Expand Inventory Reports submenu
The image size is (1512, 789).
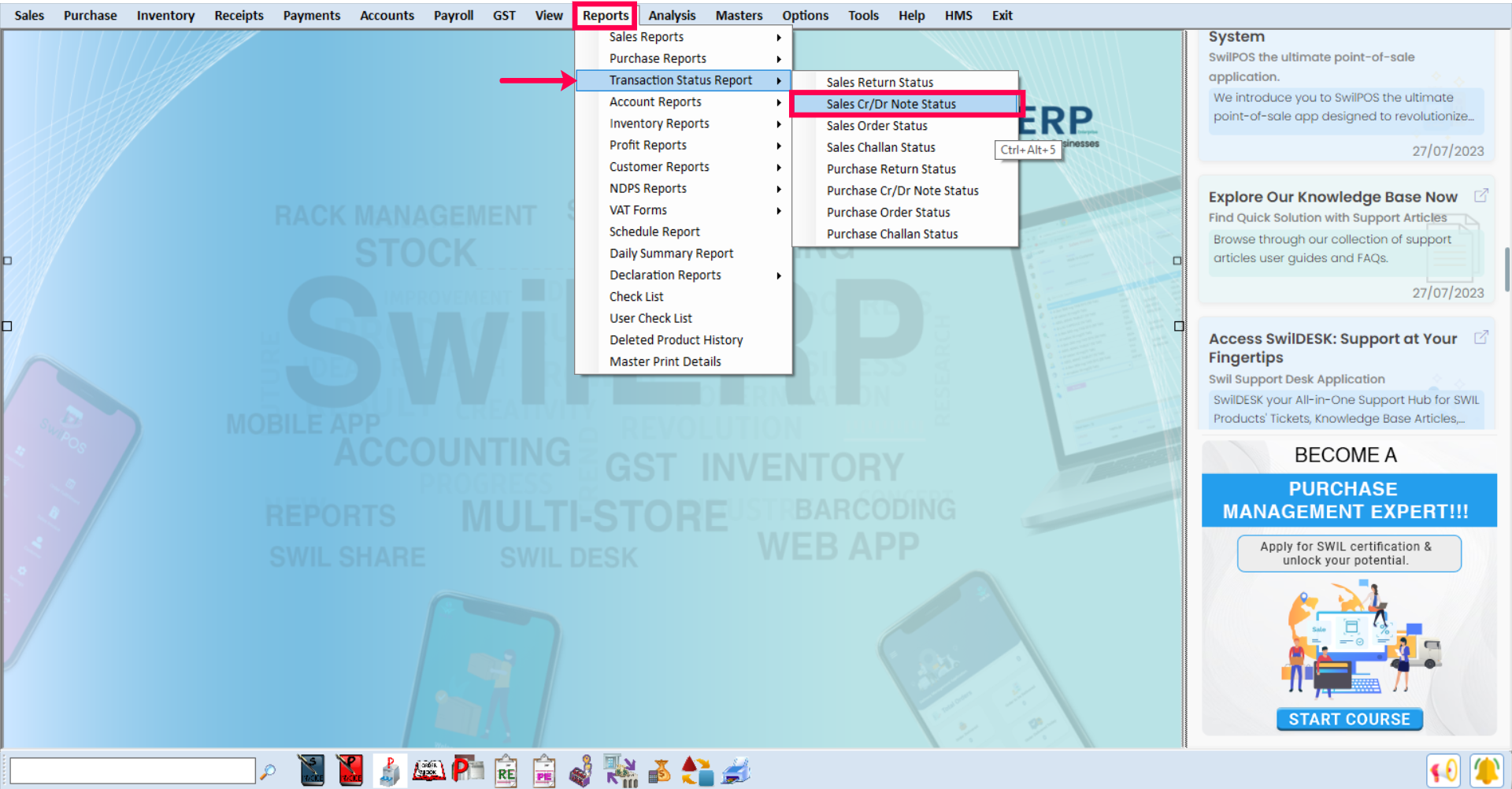(684, 124)
